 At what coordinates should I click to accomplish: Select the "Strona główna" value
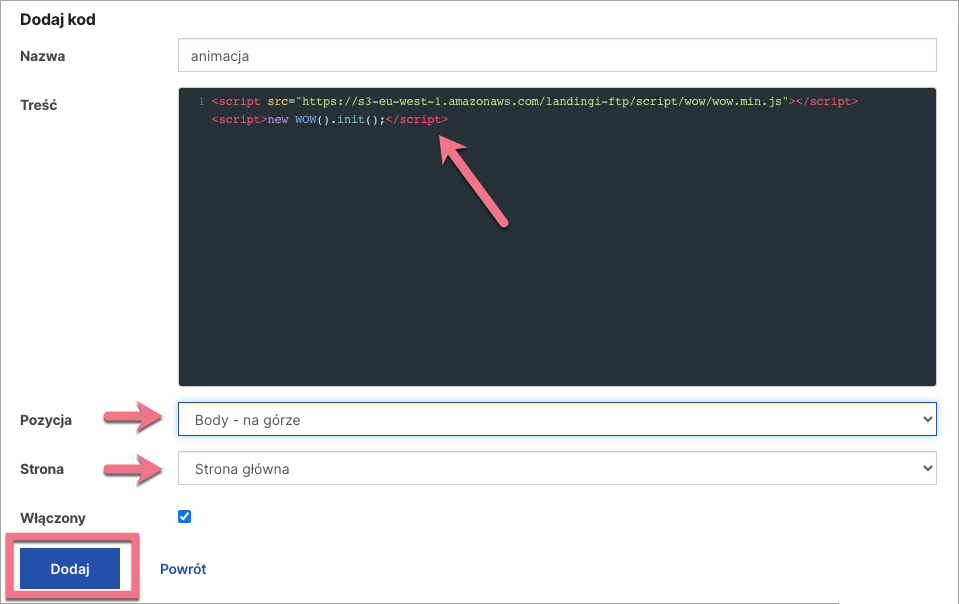click(x=241, y=468)
